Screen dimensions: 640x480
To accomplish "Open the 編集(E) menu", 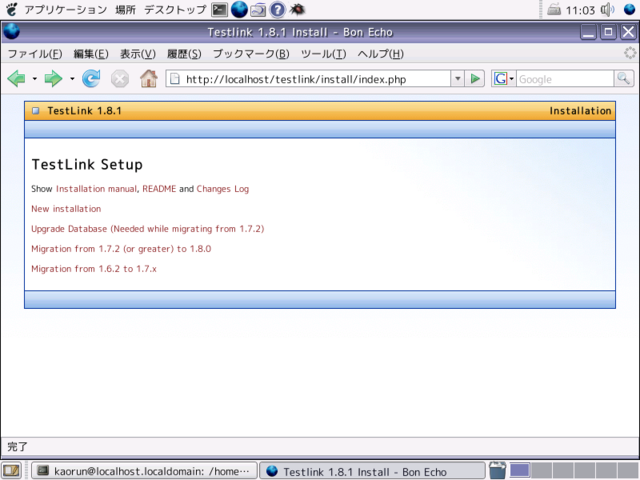I will [91, 54].
